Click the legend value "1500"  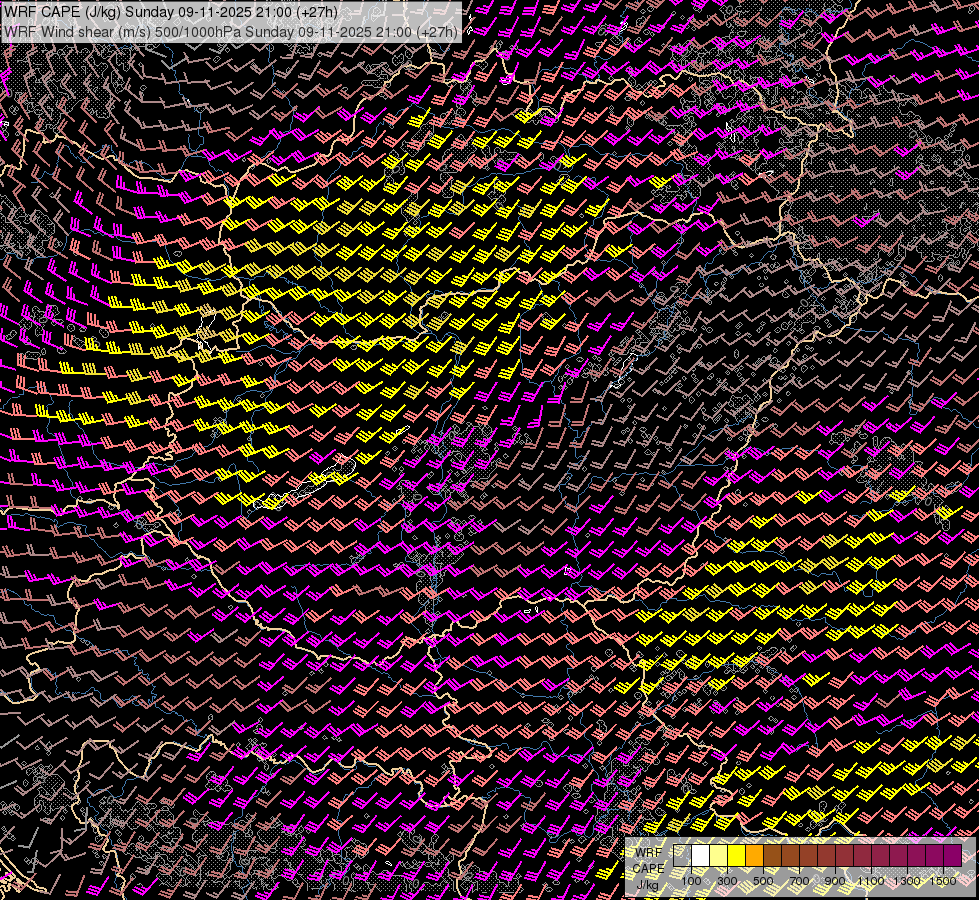(943, 881)
